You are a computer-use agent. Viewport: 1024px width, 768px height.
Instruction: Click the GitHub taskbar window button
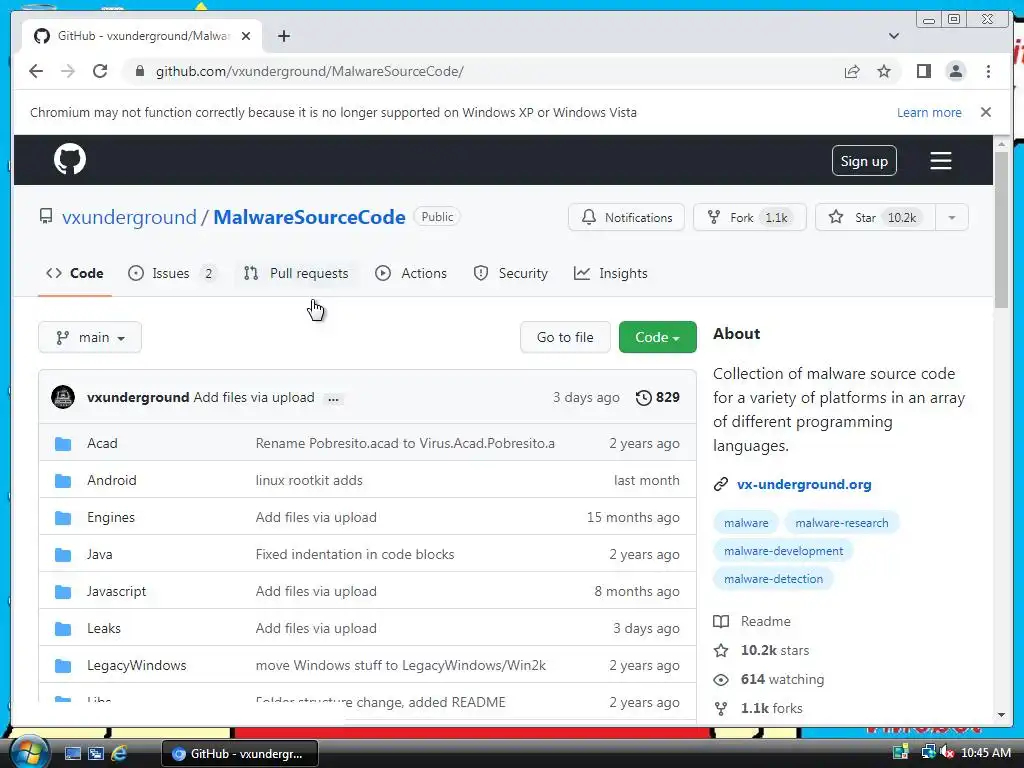pos(240,754)
